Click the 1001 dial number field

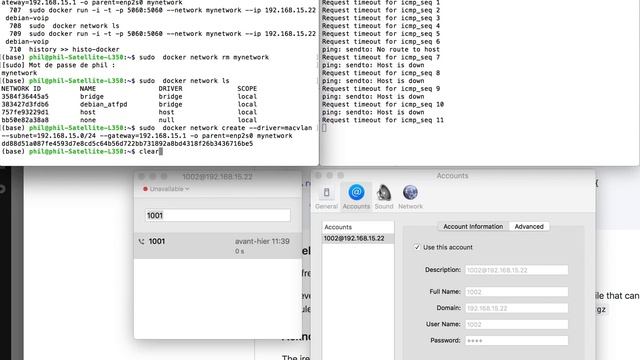point(218,216)
